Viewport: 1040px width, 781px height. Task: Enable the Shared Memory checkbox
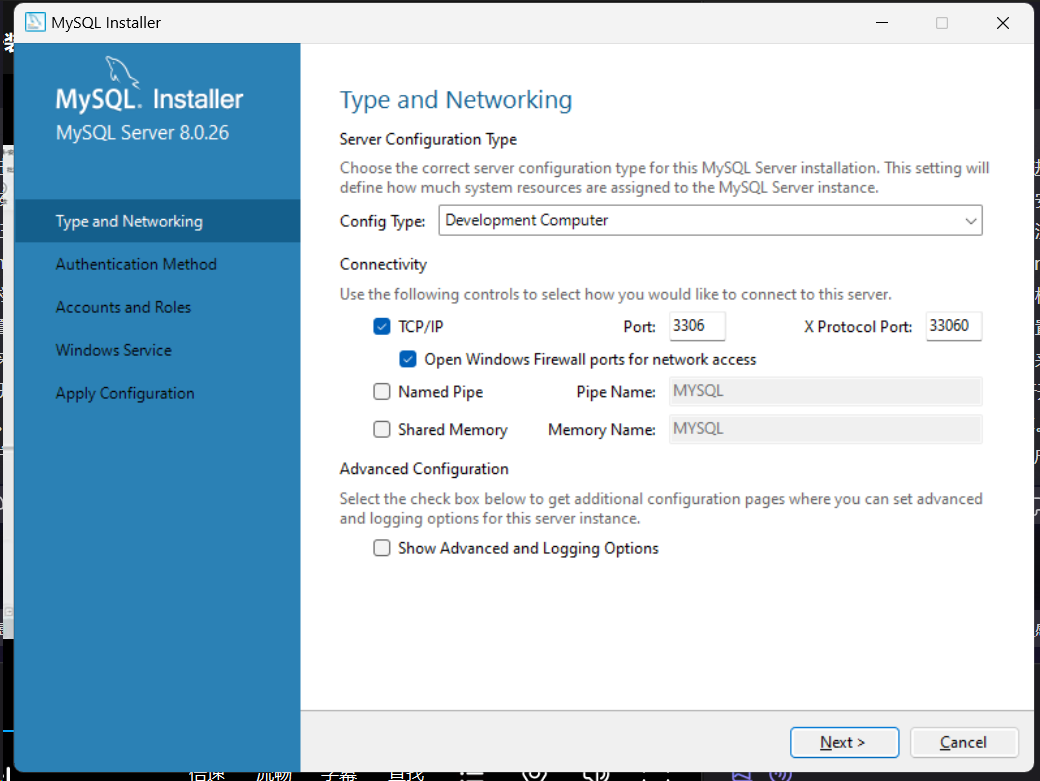(381, 430)
